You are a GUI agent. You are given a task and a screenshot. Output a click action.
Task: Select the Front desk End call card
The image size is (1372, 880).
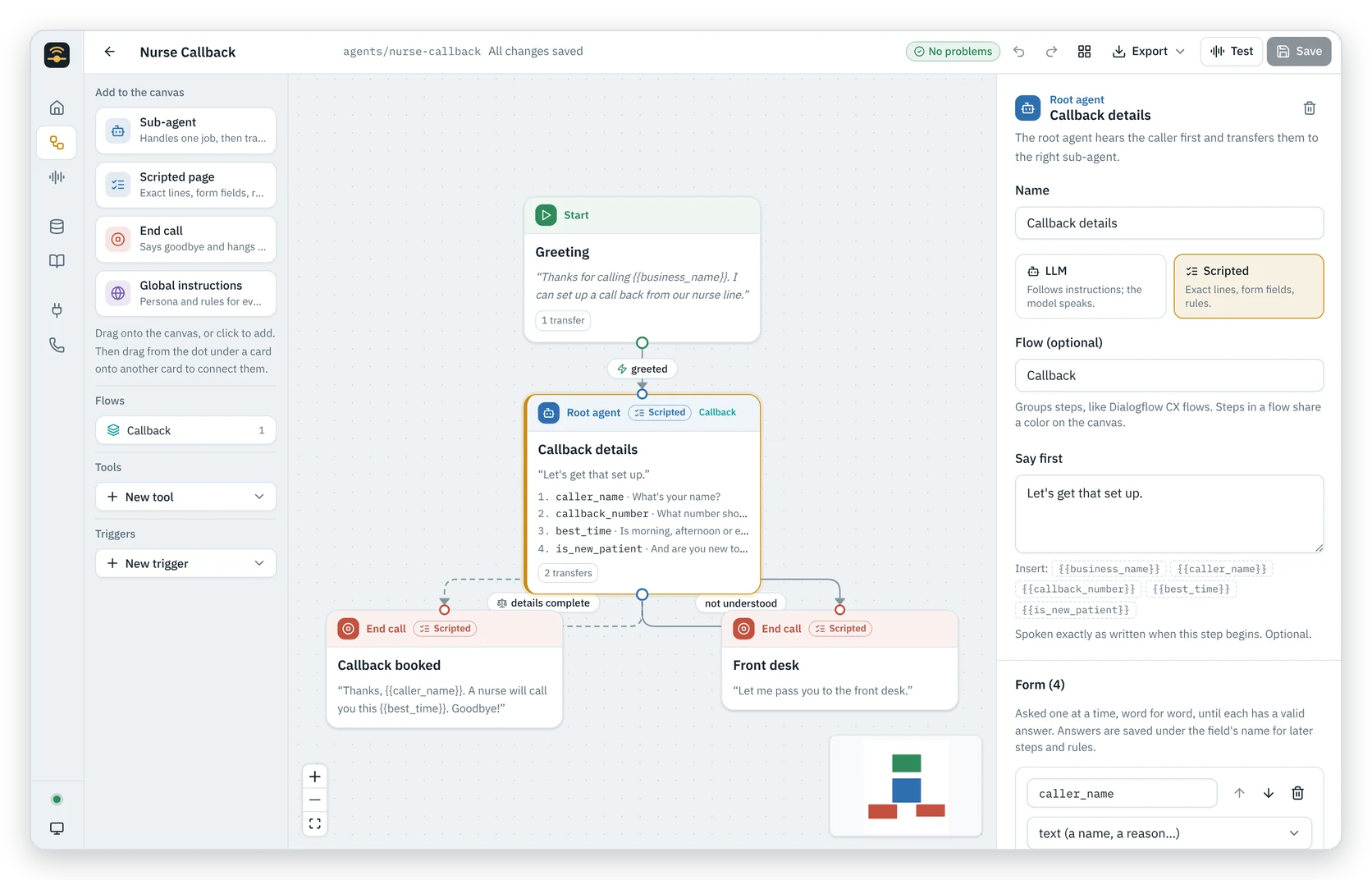pos(839,662)
